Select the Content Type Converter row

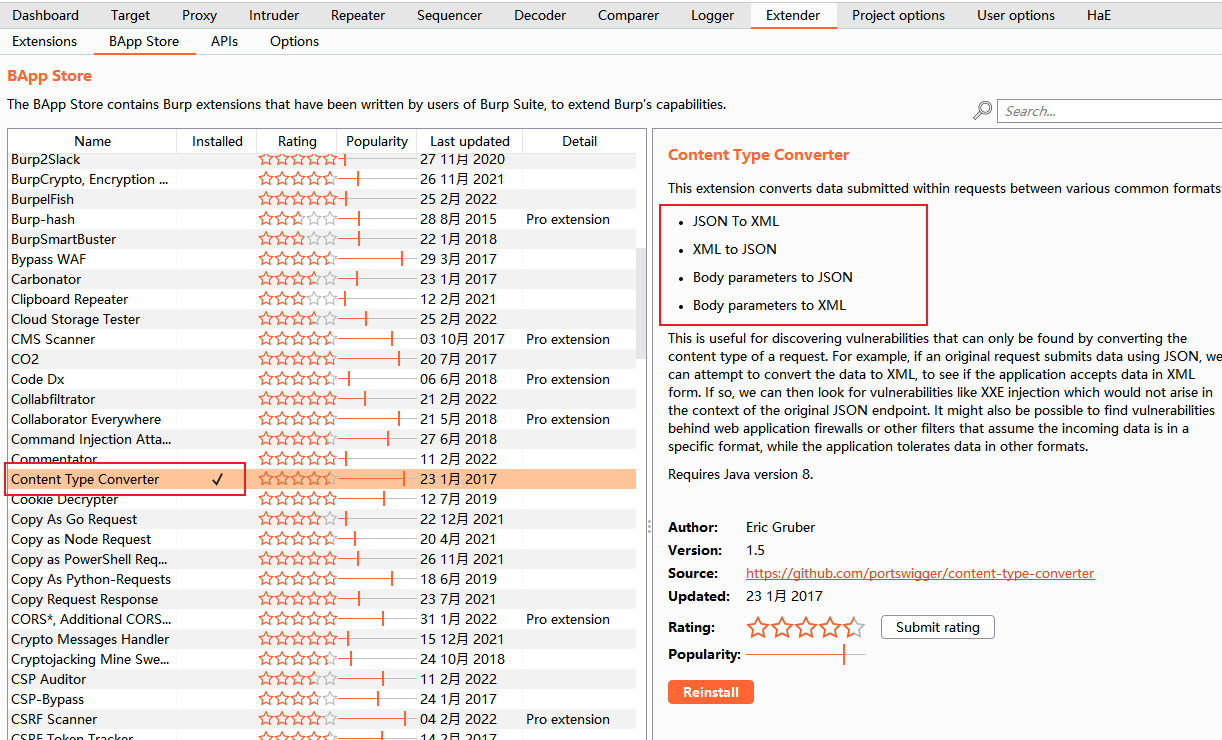(x=322, y=479)
